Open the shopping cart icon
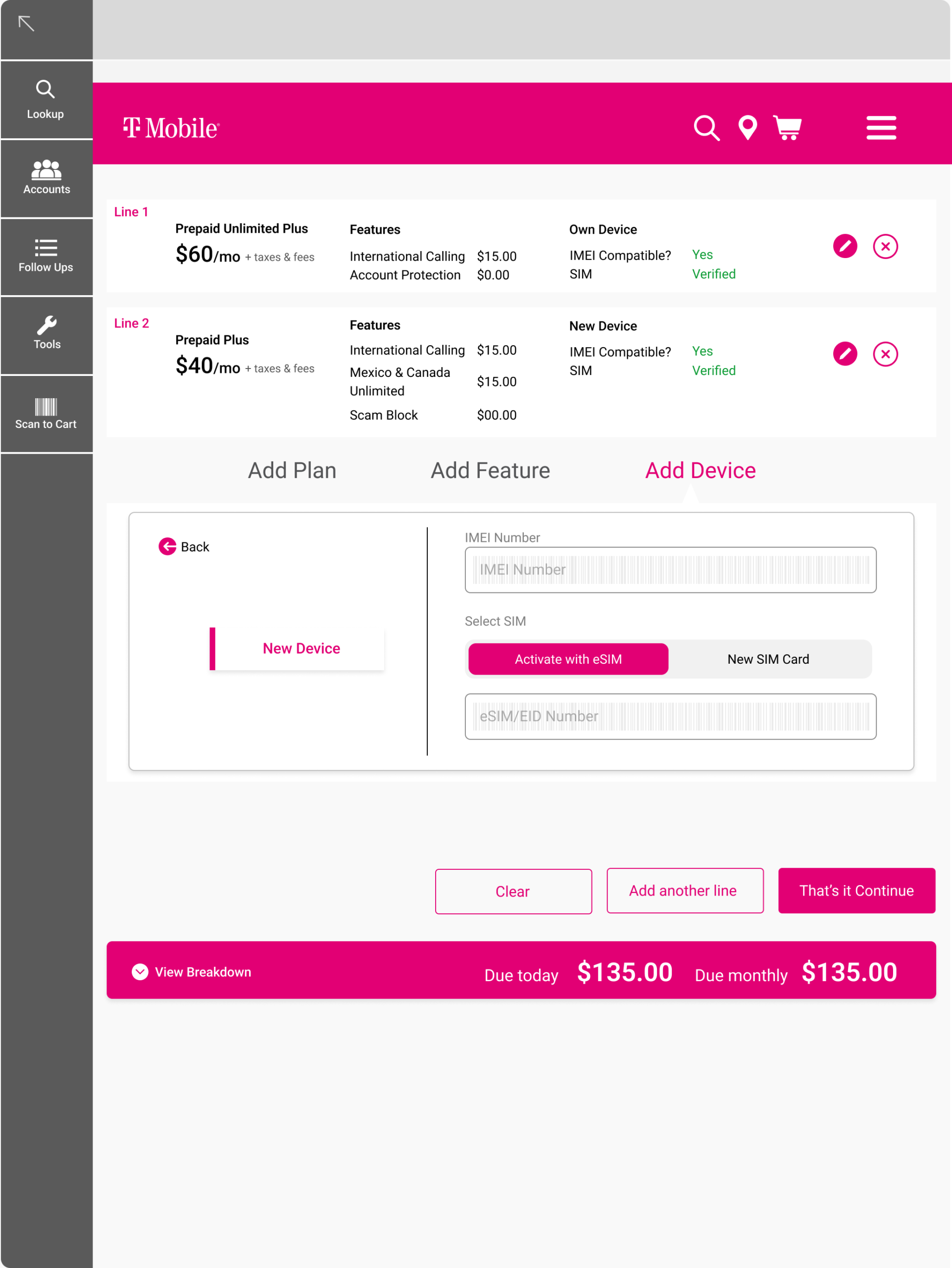Viewport: 952px width, 1268px height. click(788, 127)
